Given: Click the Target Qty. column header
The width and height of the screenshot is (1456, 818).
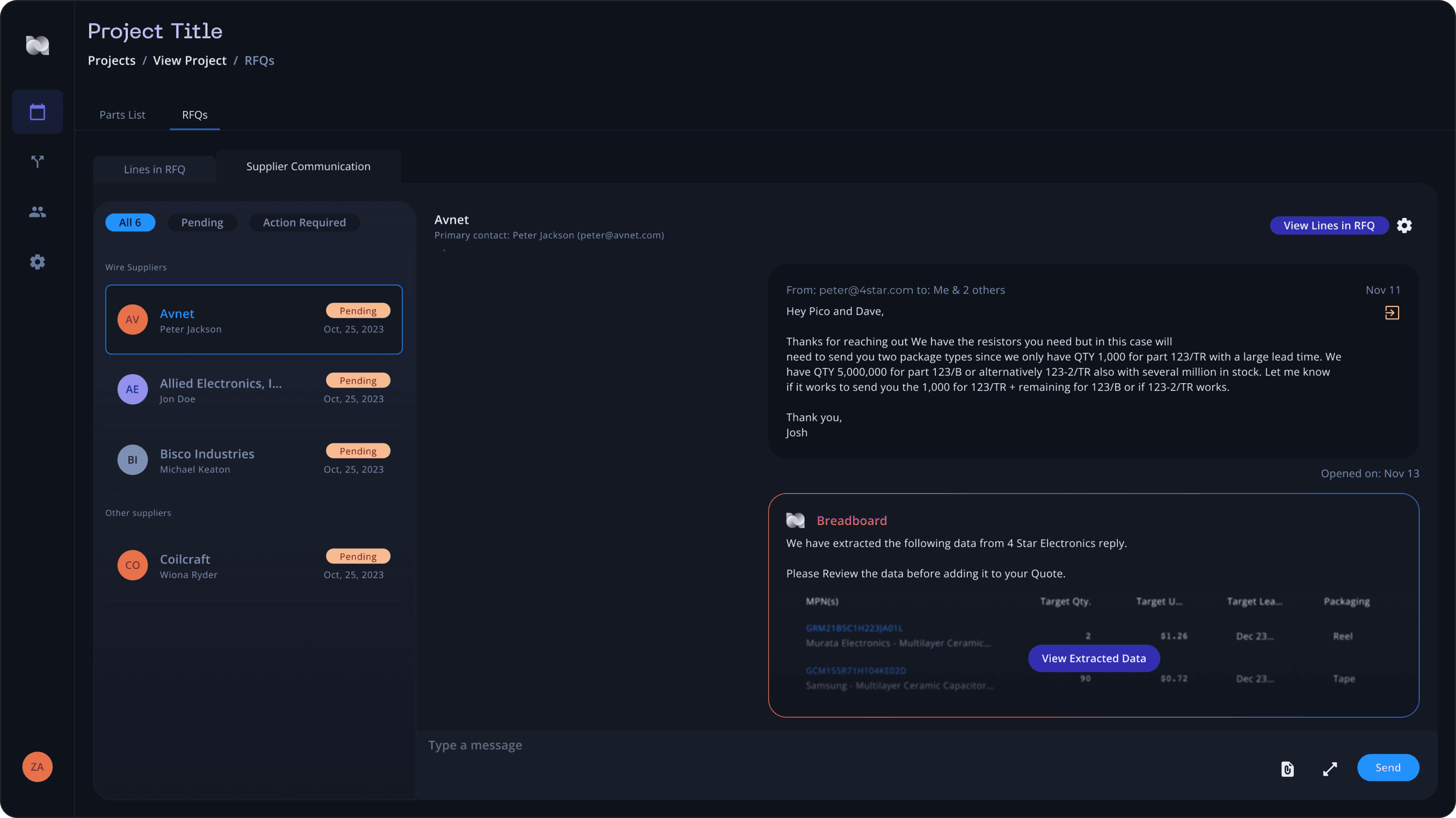Looking at the screenshot, I should tap(1066, 601).
